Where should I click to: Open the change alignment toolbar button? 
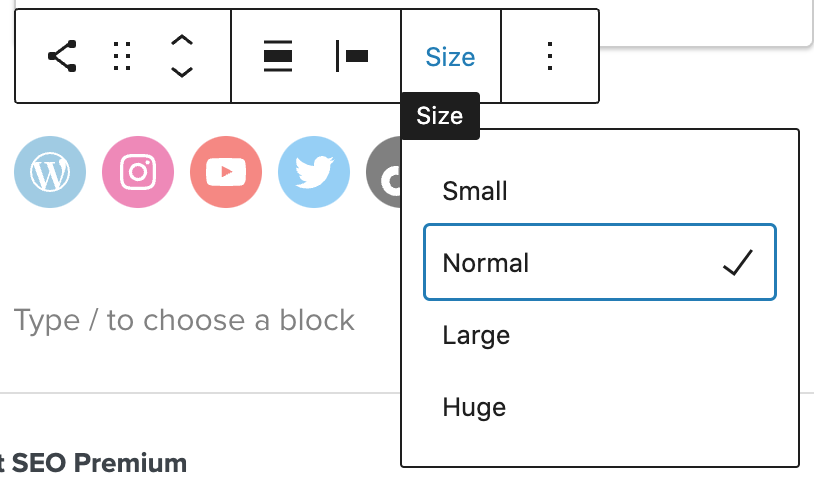click(277, 57)
